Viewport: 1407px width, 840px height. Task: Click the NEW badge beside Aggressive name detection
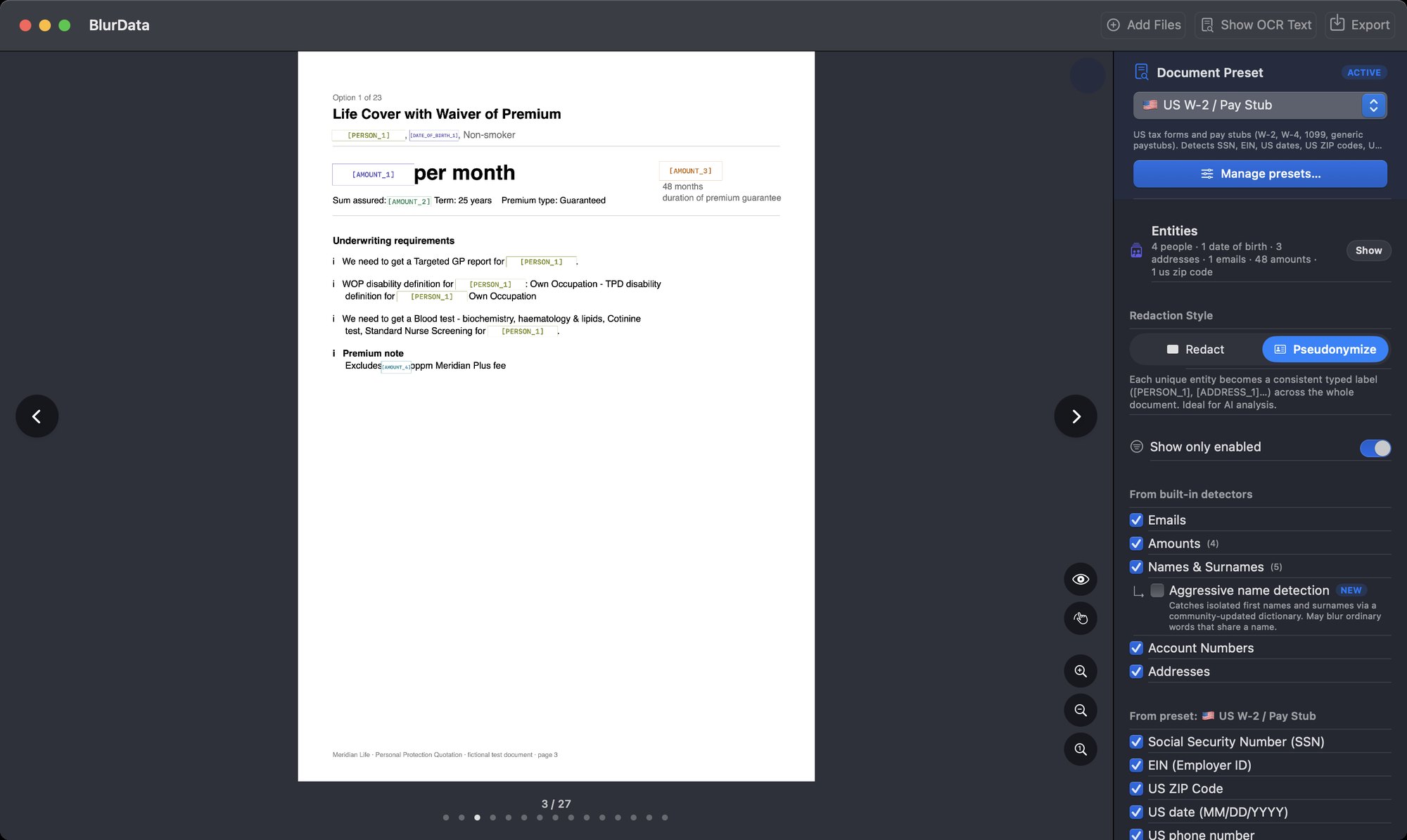(1351, 590)
